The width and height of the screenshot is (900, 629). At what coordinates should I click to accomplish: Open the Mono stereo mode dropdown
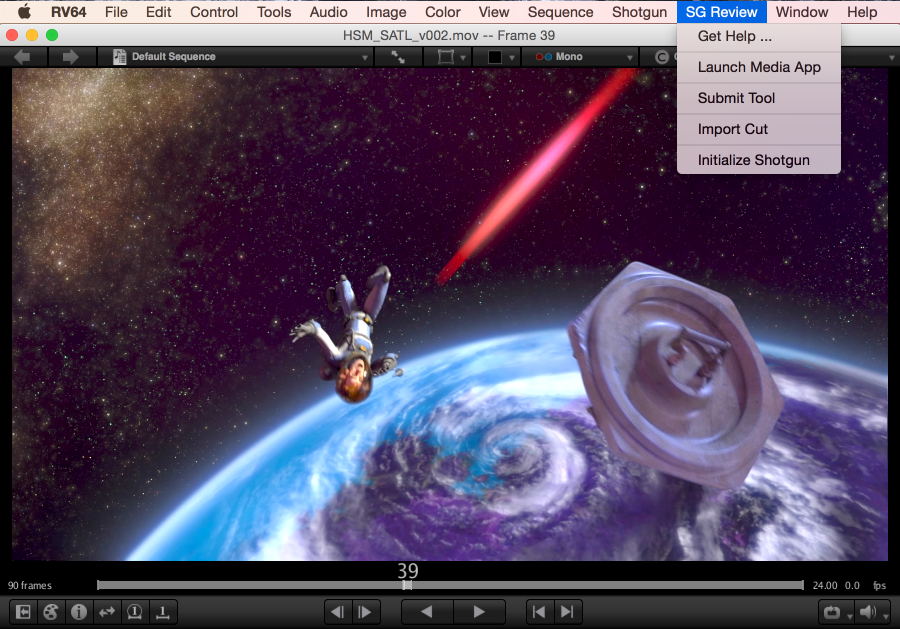(584, 57)
